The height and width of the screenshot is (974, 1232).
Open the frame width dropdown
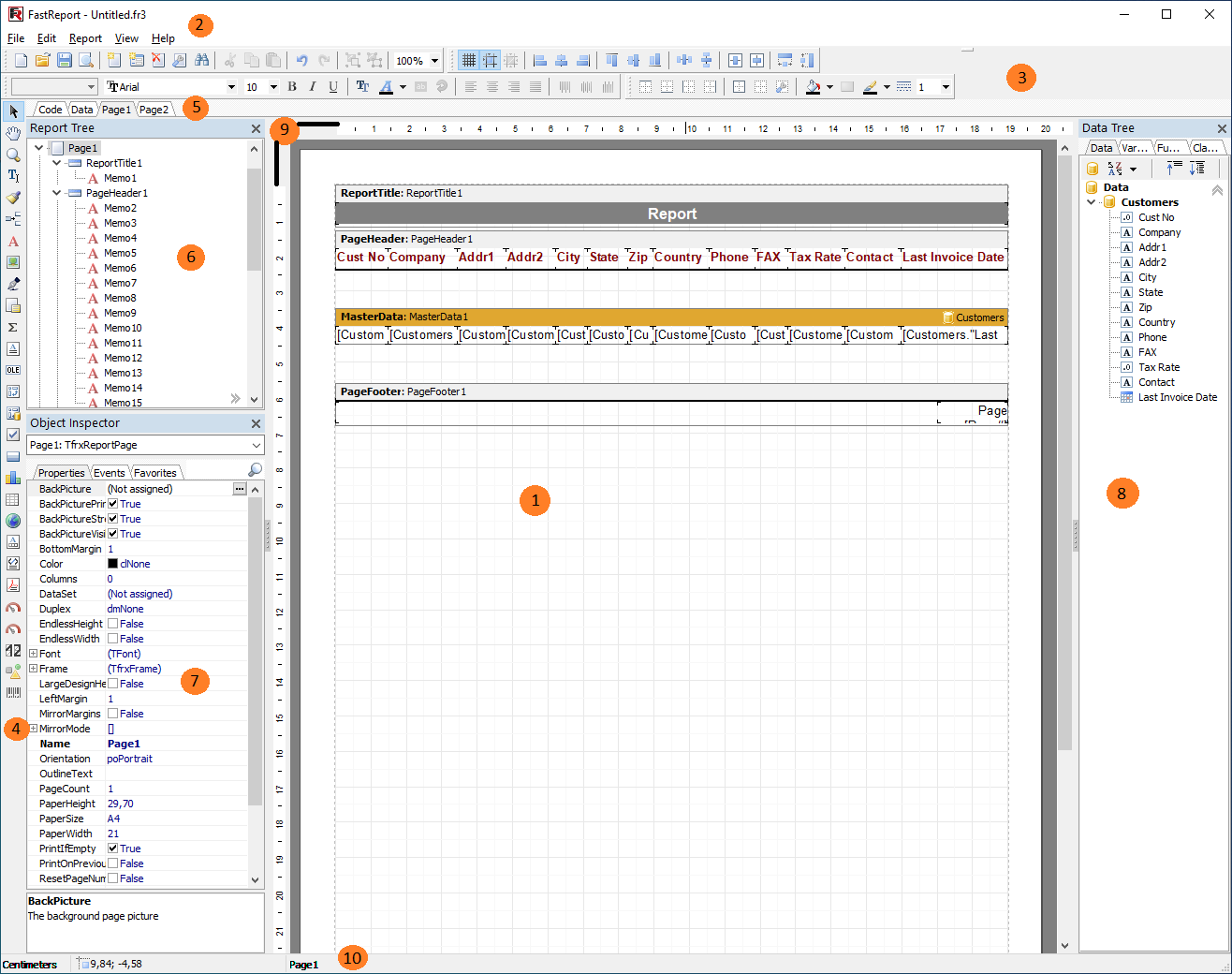pos(946,87)
